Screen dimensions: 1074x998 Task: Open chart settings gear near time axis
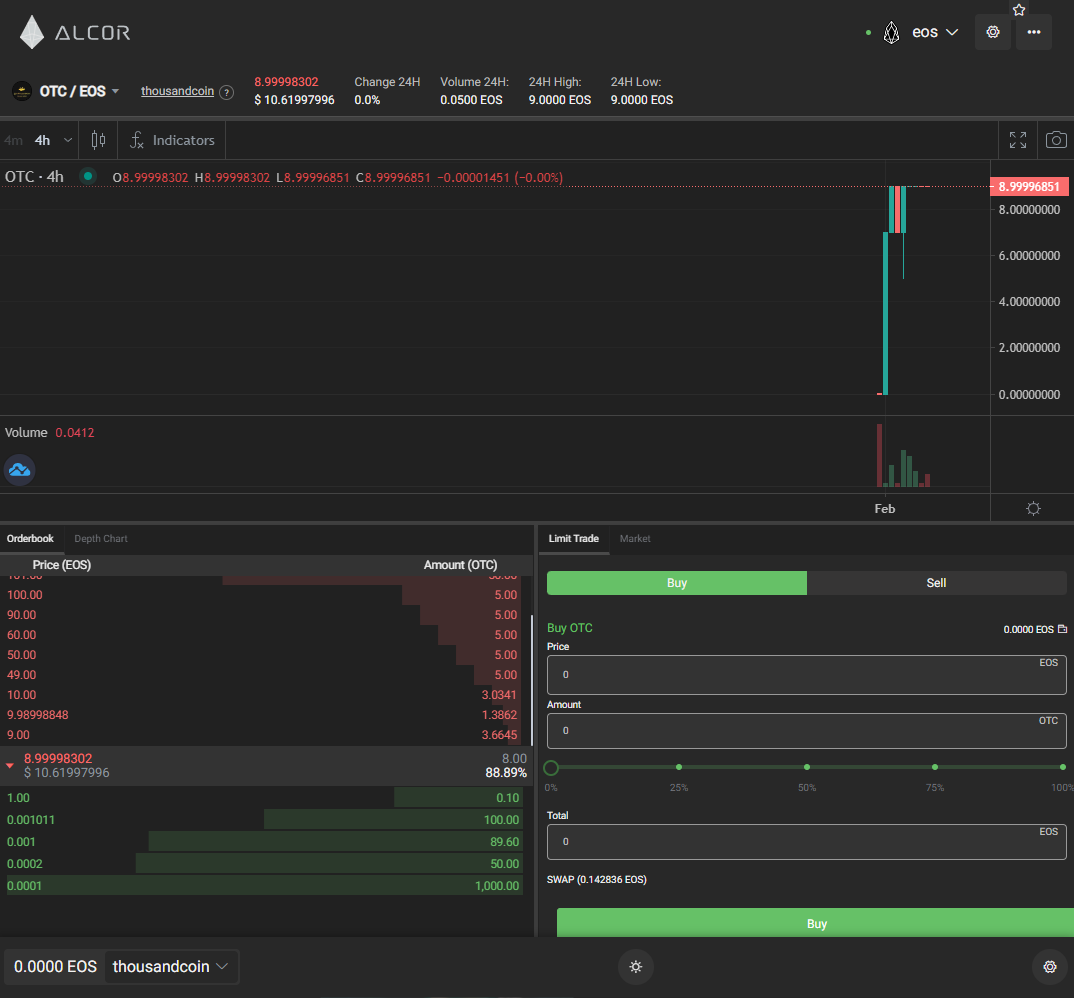point(1033,508)
